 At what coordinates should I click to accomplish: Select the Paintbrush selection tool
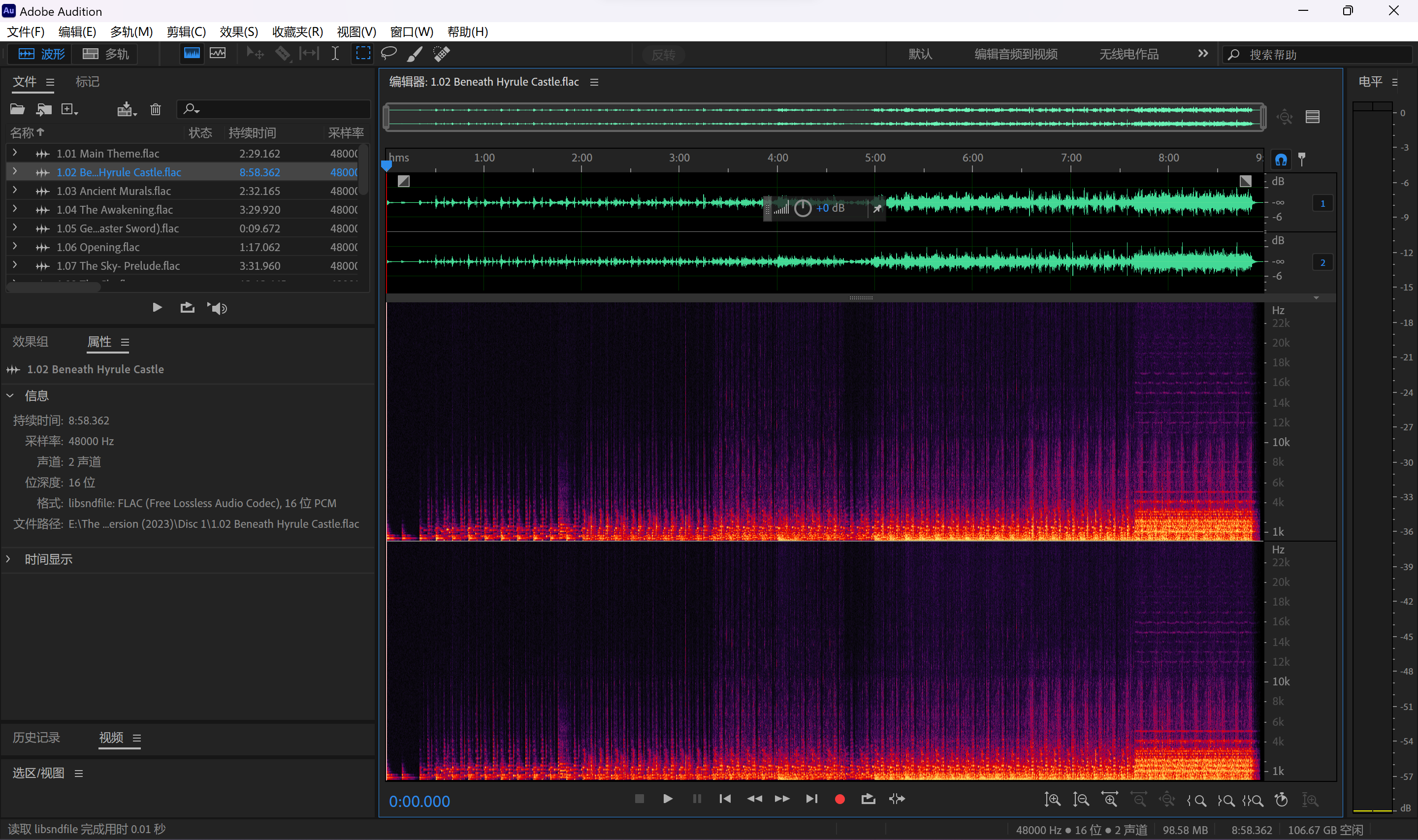pos(415,54)
